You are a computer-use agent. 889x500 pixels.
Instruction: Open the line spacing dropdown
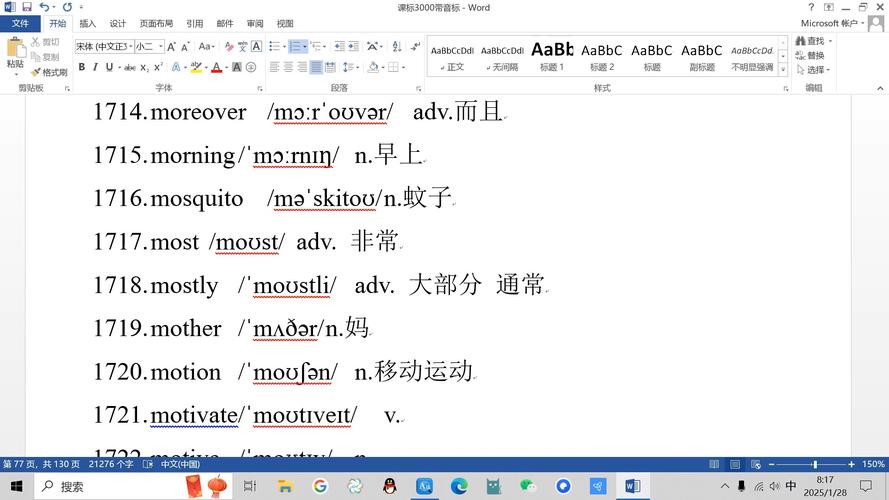pyautogui.click(x=351, y=67)
